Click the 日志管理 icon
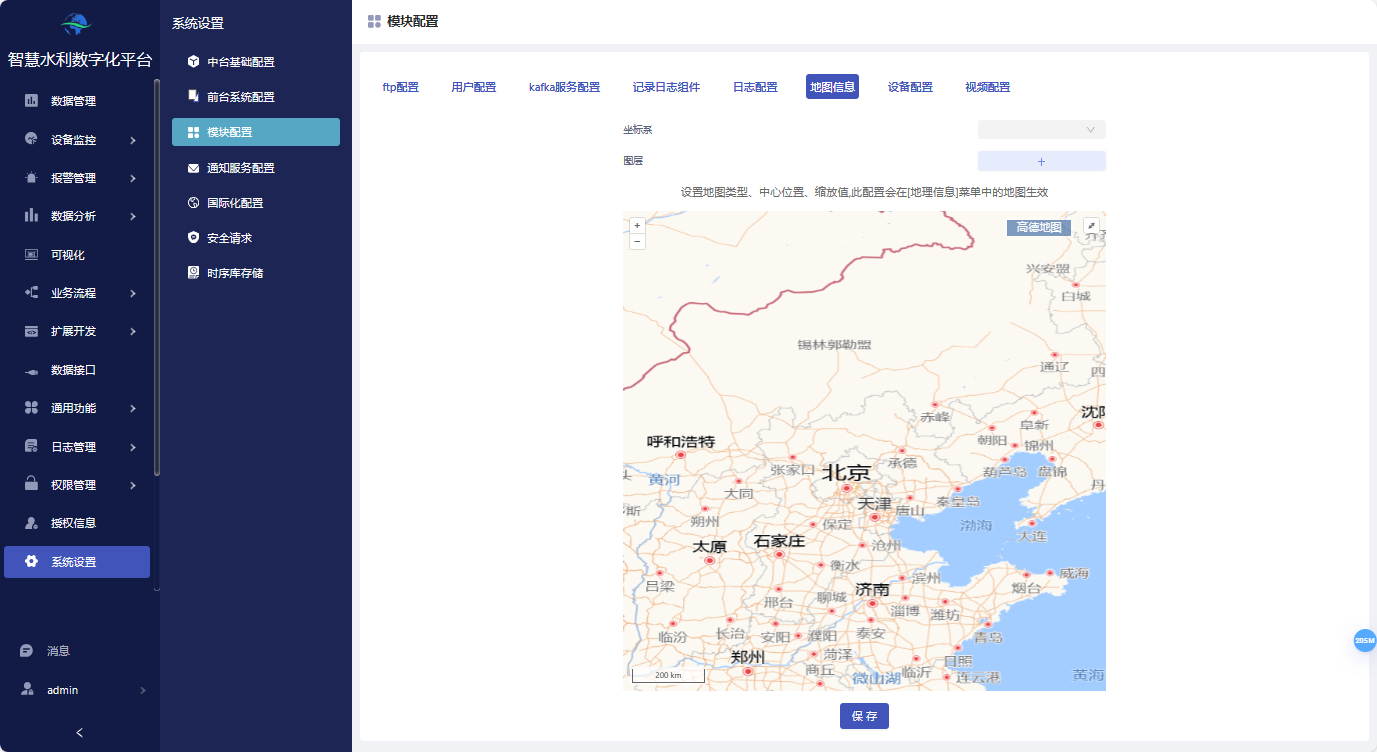 31,446
